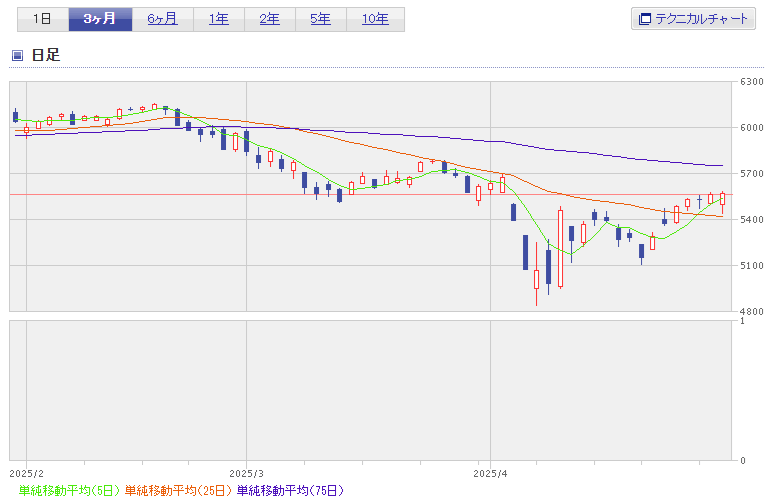Click the 単純移動平均(75日) legend label

click(x=290, y=491)
